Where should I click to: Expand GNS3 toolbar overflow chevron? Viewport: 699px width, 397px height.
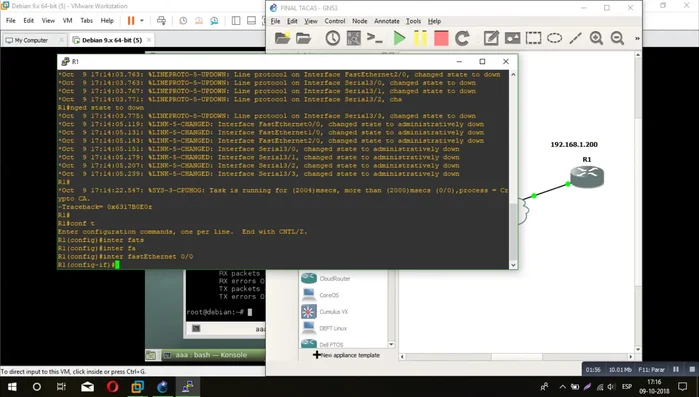(637, 38)
